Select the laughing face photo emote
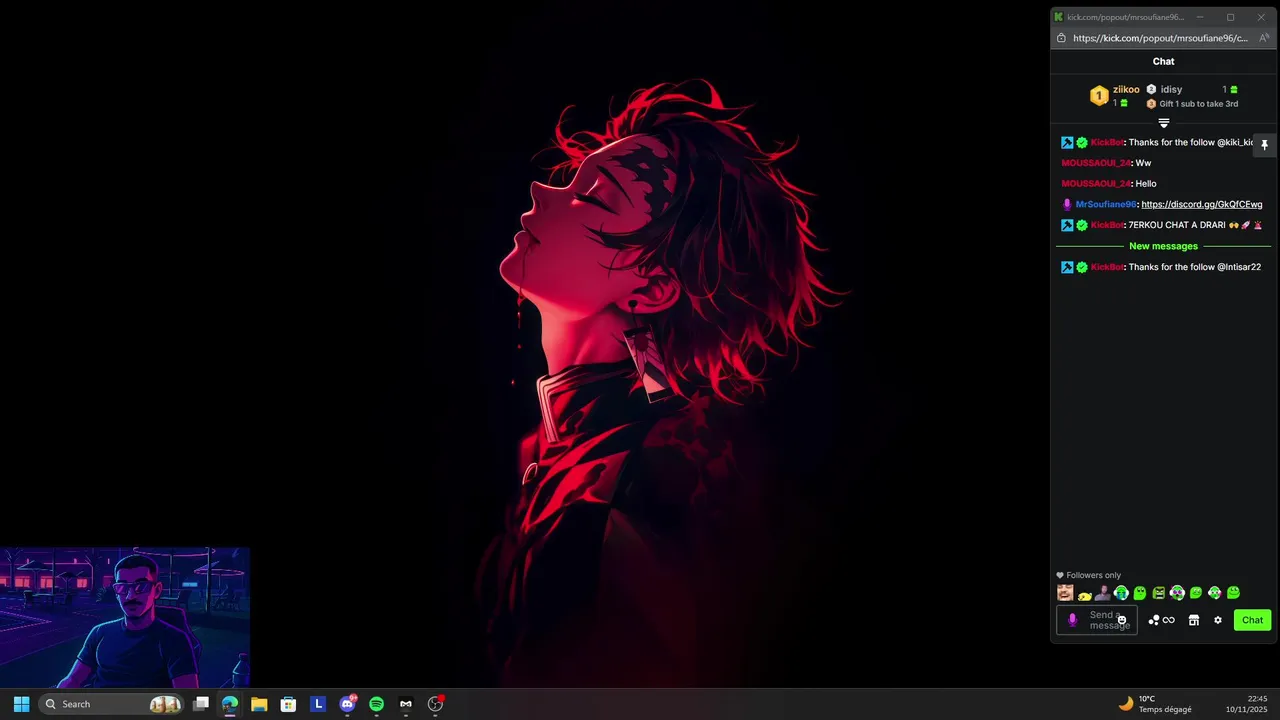 point(1065,593)
